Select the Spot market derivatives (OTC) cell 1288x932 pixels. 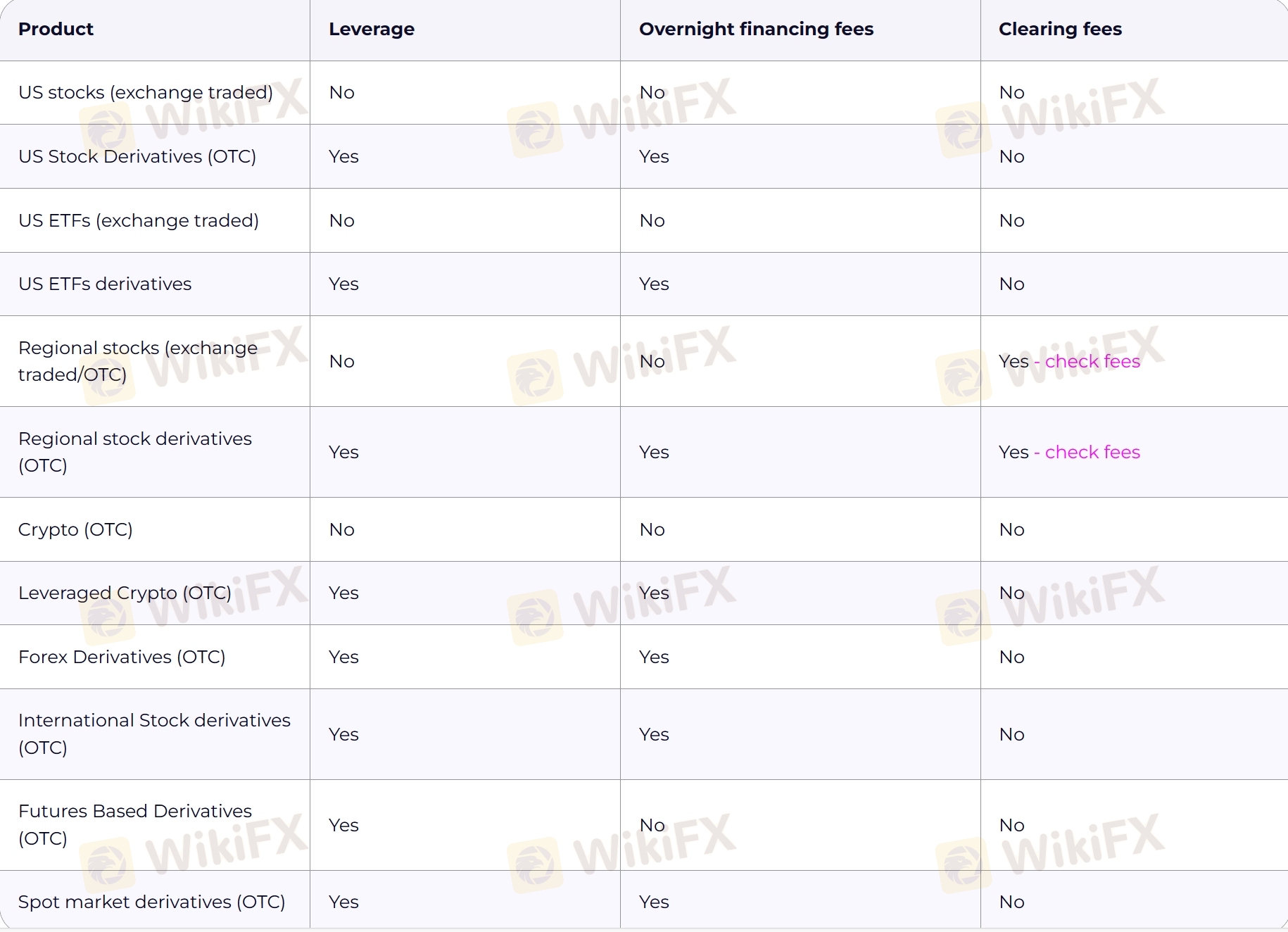pos(151,902)
